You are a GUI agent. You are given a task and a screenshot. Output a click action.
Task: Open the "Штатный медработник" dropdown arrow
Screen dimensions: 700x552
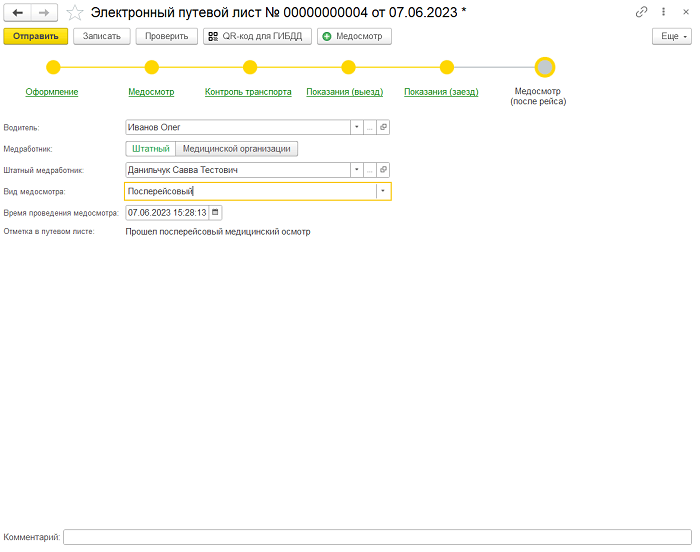pyautogui.click(x=356, y=170)
